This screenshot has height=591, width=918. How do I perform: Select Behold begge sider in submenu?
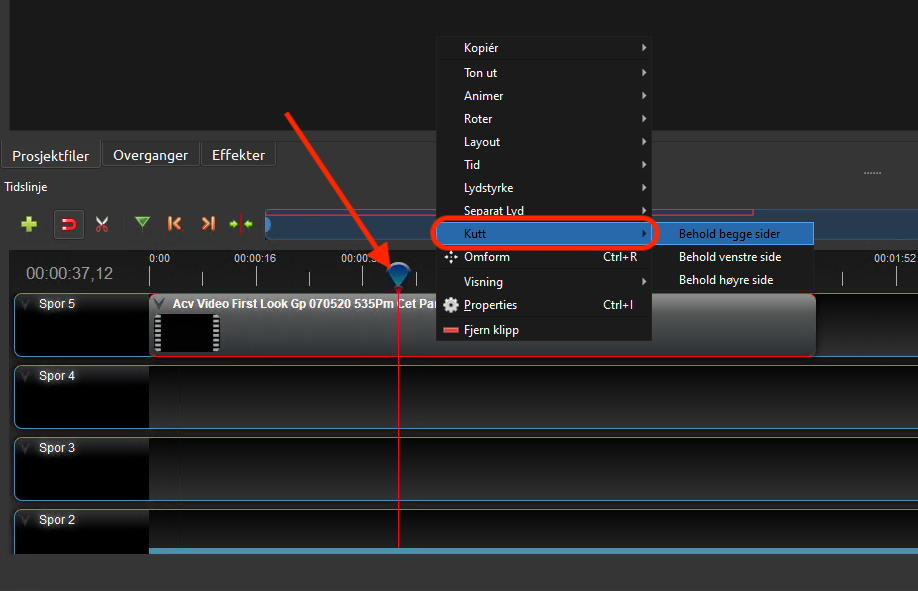point(729,234)
